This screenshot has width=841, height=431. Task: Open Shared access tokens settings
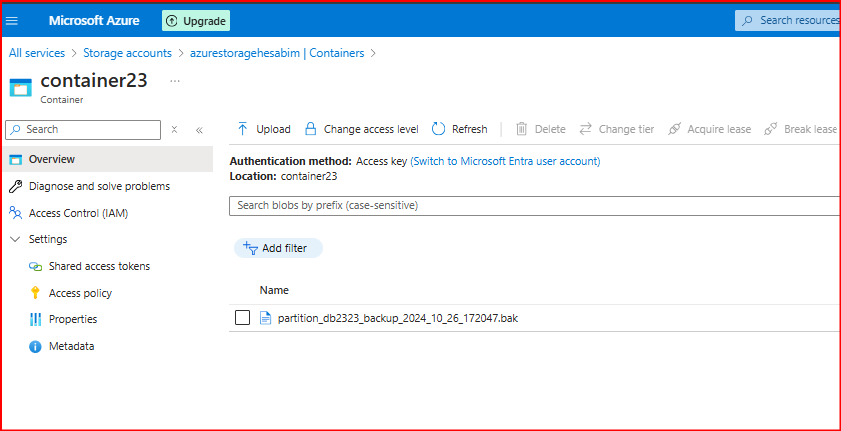click(x=99, y=267)
